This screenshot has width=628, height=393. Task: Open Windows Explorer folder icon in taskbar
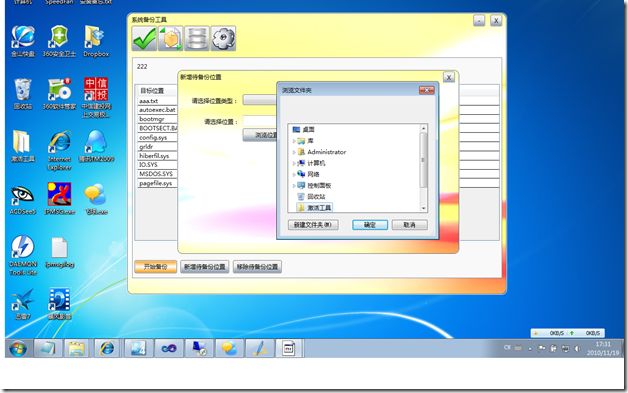(x=76, y=348)
